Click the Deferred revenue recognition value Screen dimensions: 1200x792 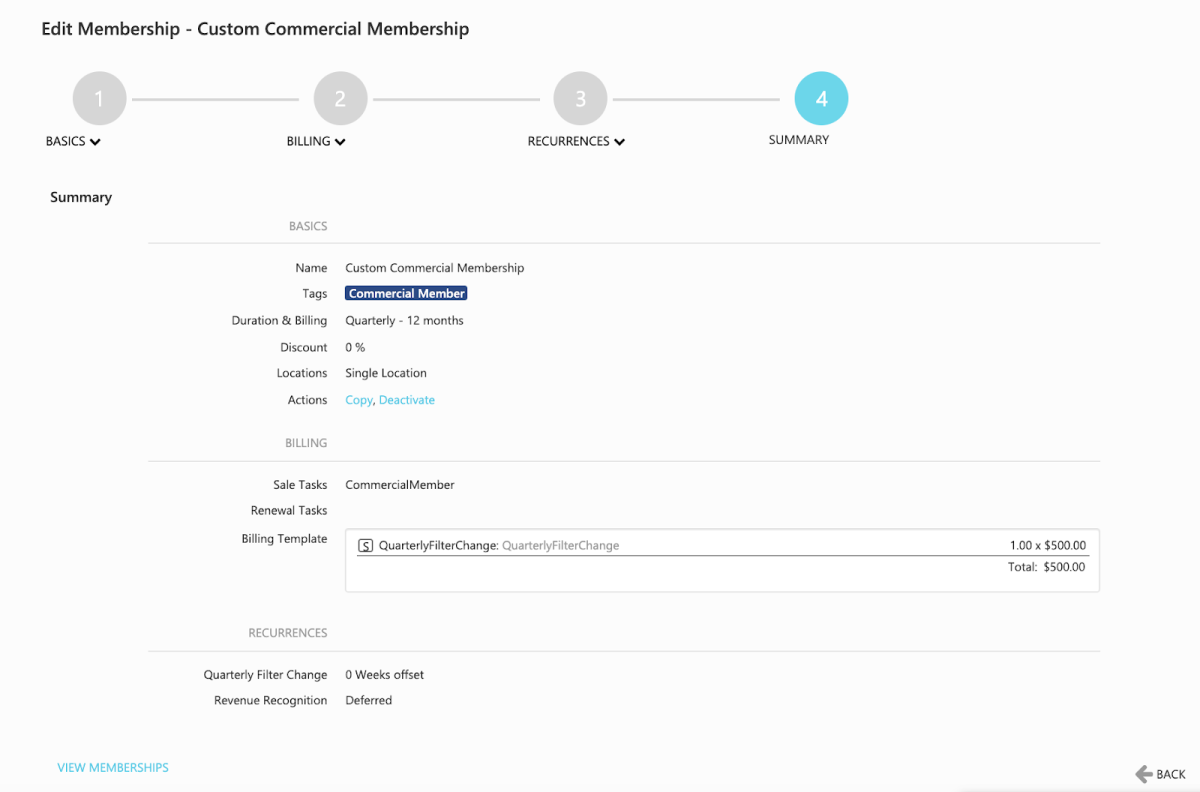click(x=368, y=701)
